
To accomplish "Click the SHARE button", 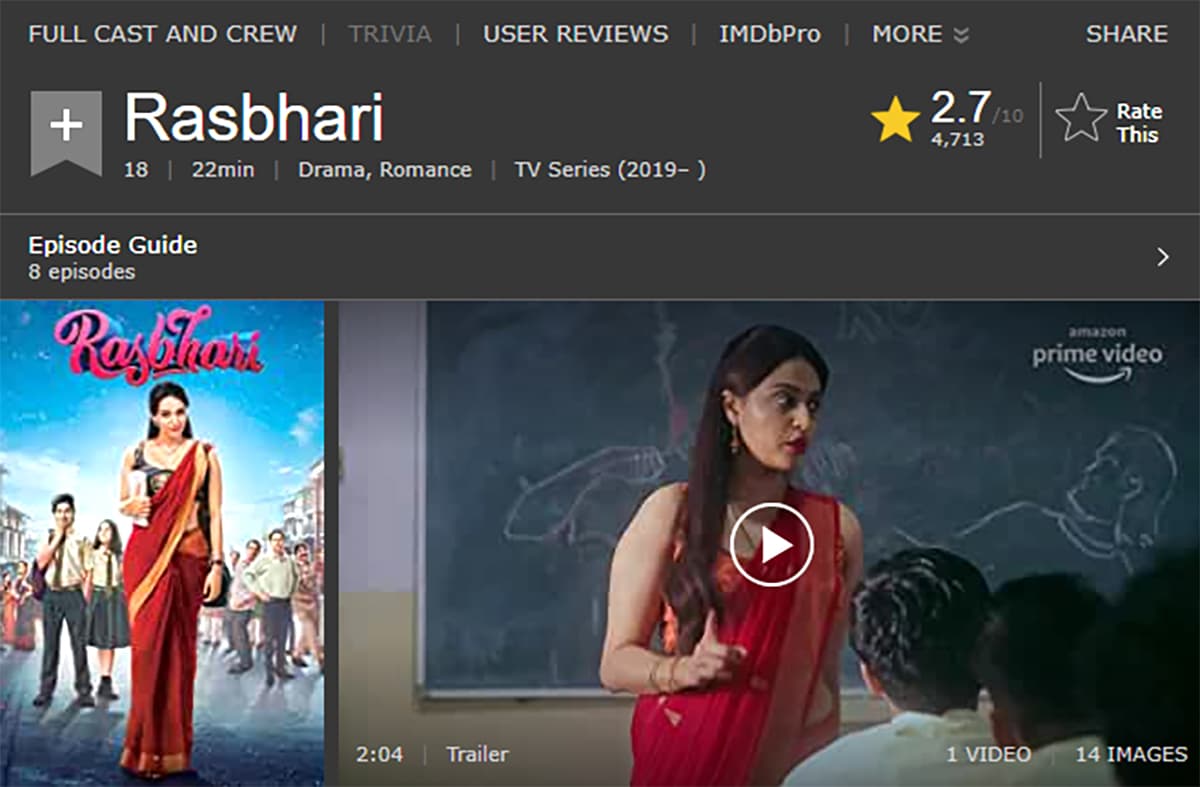I will (x=1127, y=34).
